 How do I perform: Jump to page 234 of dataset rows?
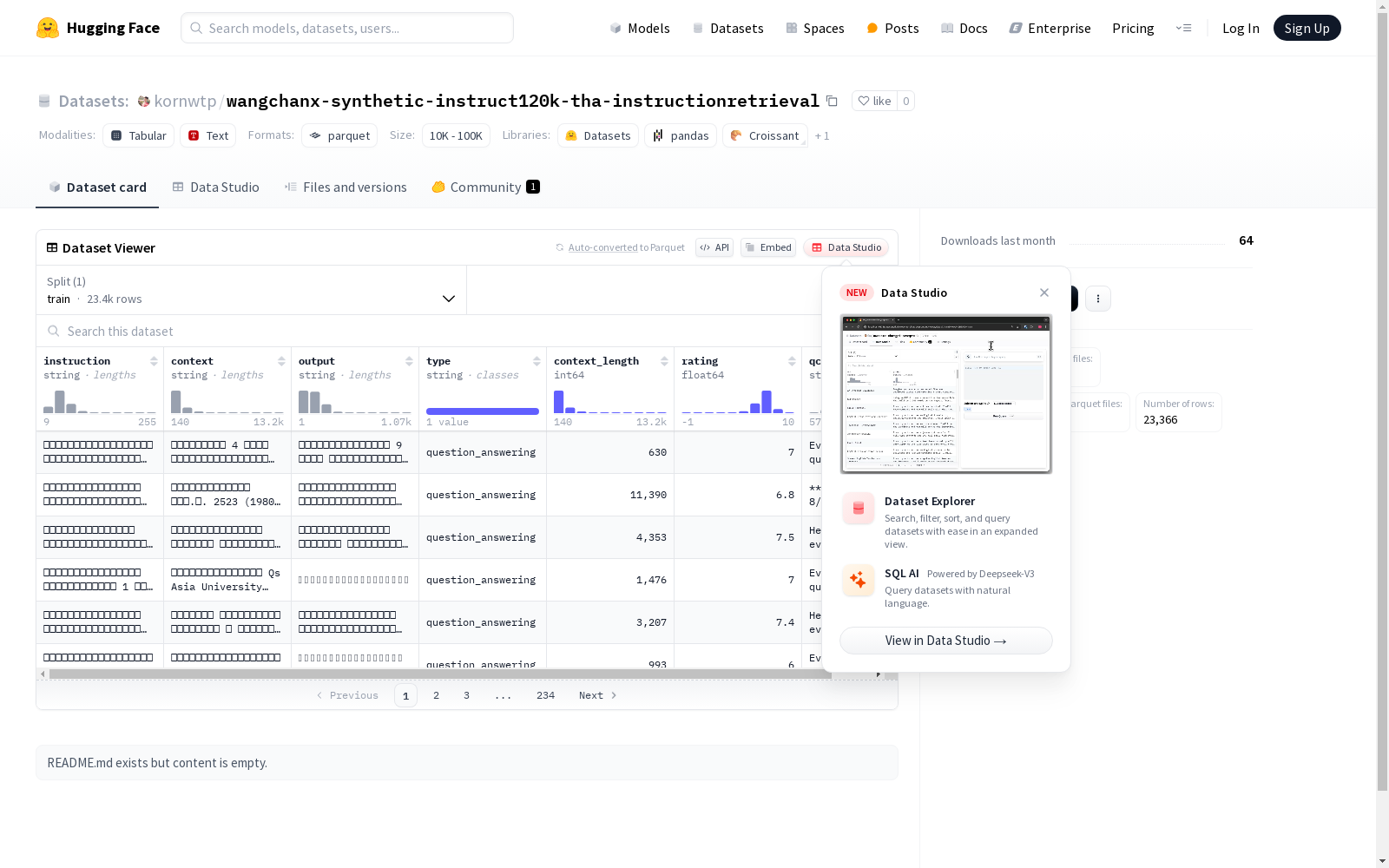[x=545, y=695]
